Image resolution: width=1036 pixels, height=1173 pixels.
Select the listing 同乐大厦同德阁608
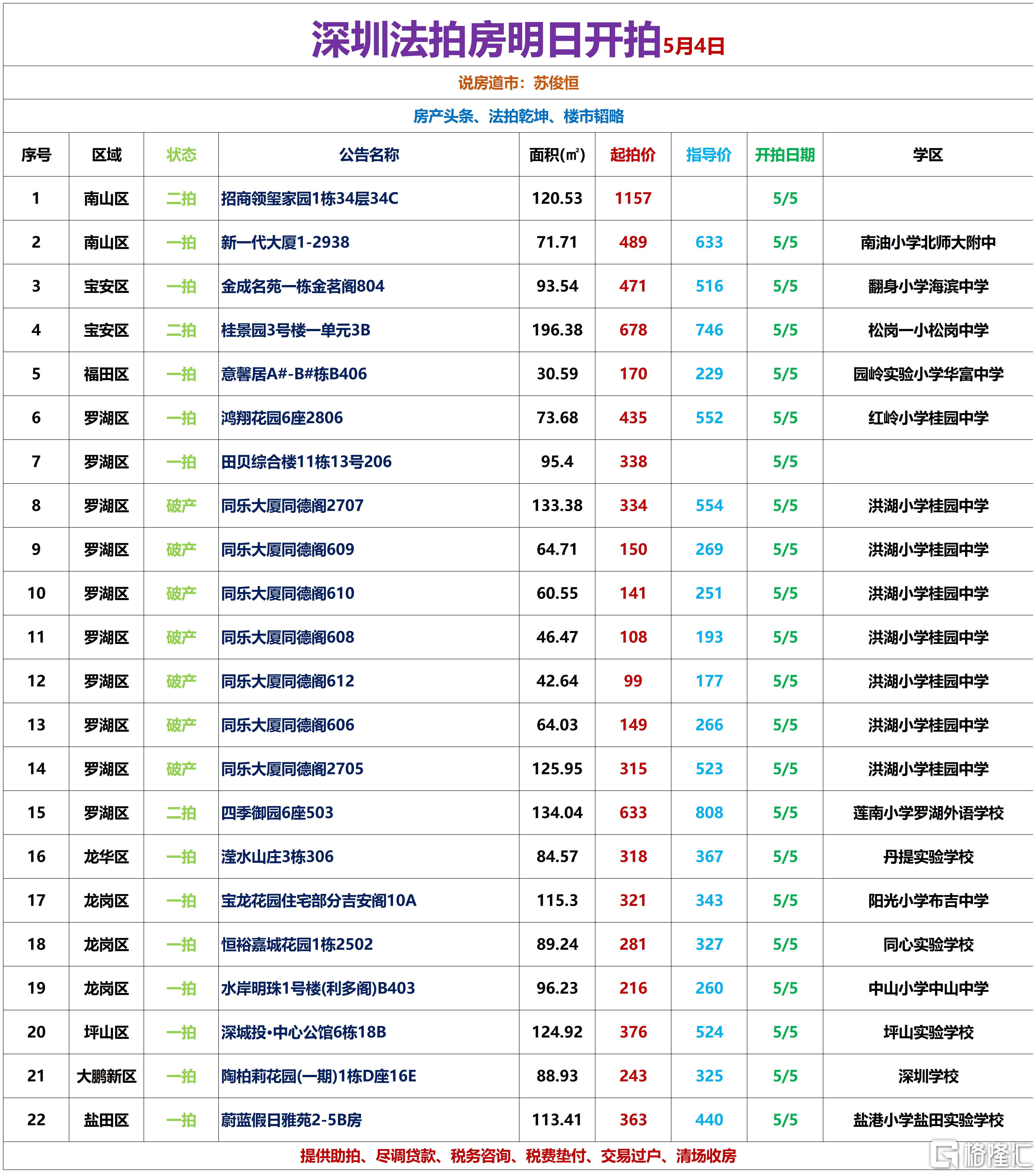click(x=288, y=637)
